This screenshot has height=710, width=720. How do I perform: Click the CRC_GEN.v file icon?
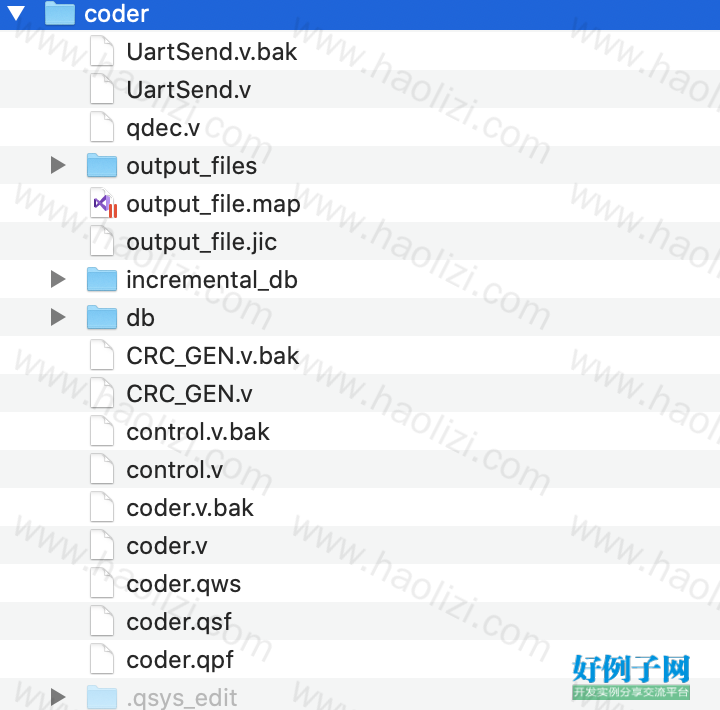(x=101, y=393)
